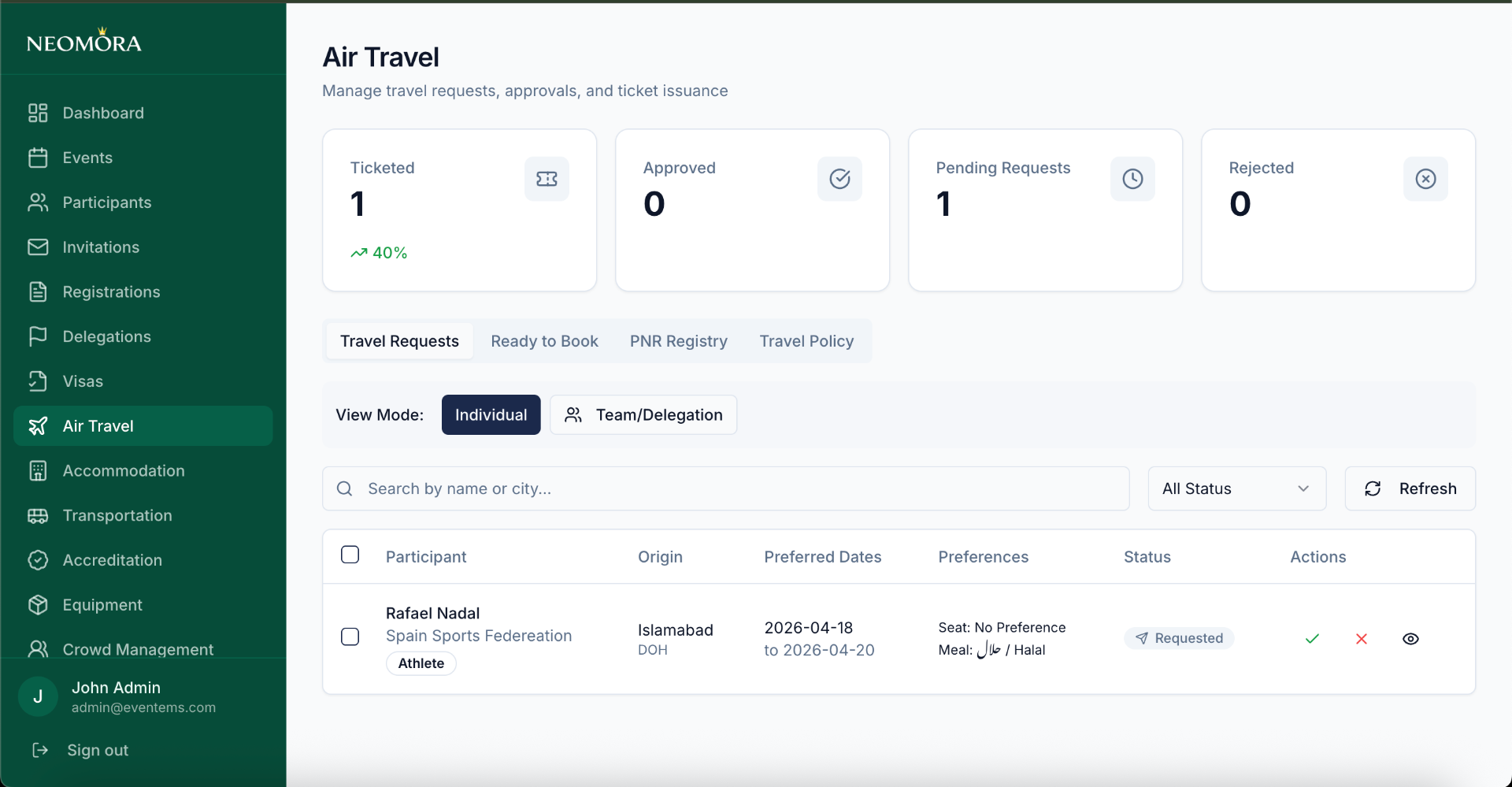This screenshot has width=1512, height=787.
Task: Click the Refresh button
Action: (x=1410, y=488)
